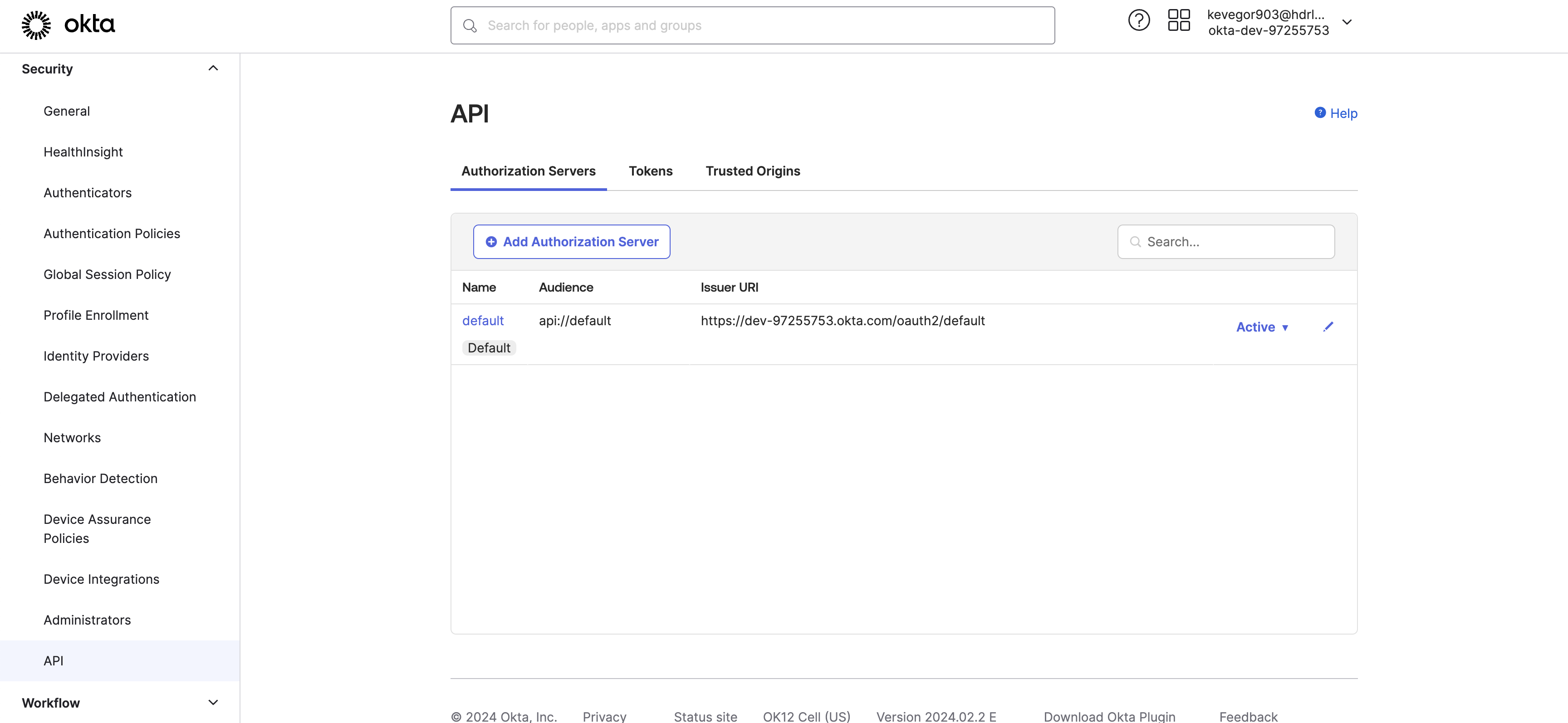Open the Feedback footer link
The width and height of the screenshot is (1568, 723).
[1248, 716]
